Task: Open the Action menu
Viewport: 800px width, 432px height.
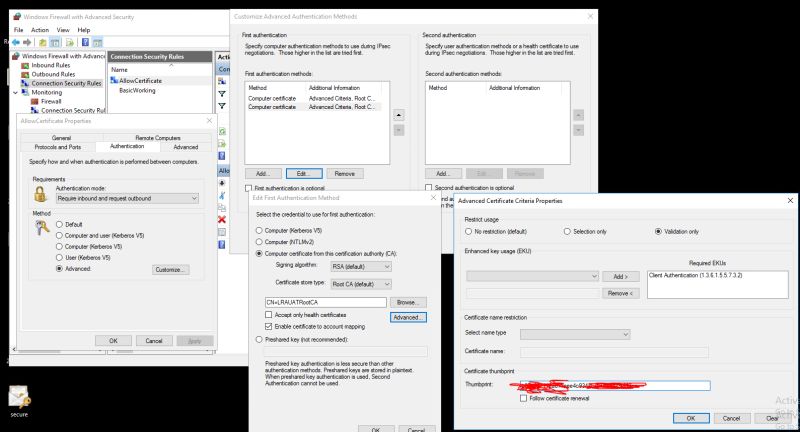Action: click(x=40, y=30)
